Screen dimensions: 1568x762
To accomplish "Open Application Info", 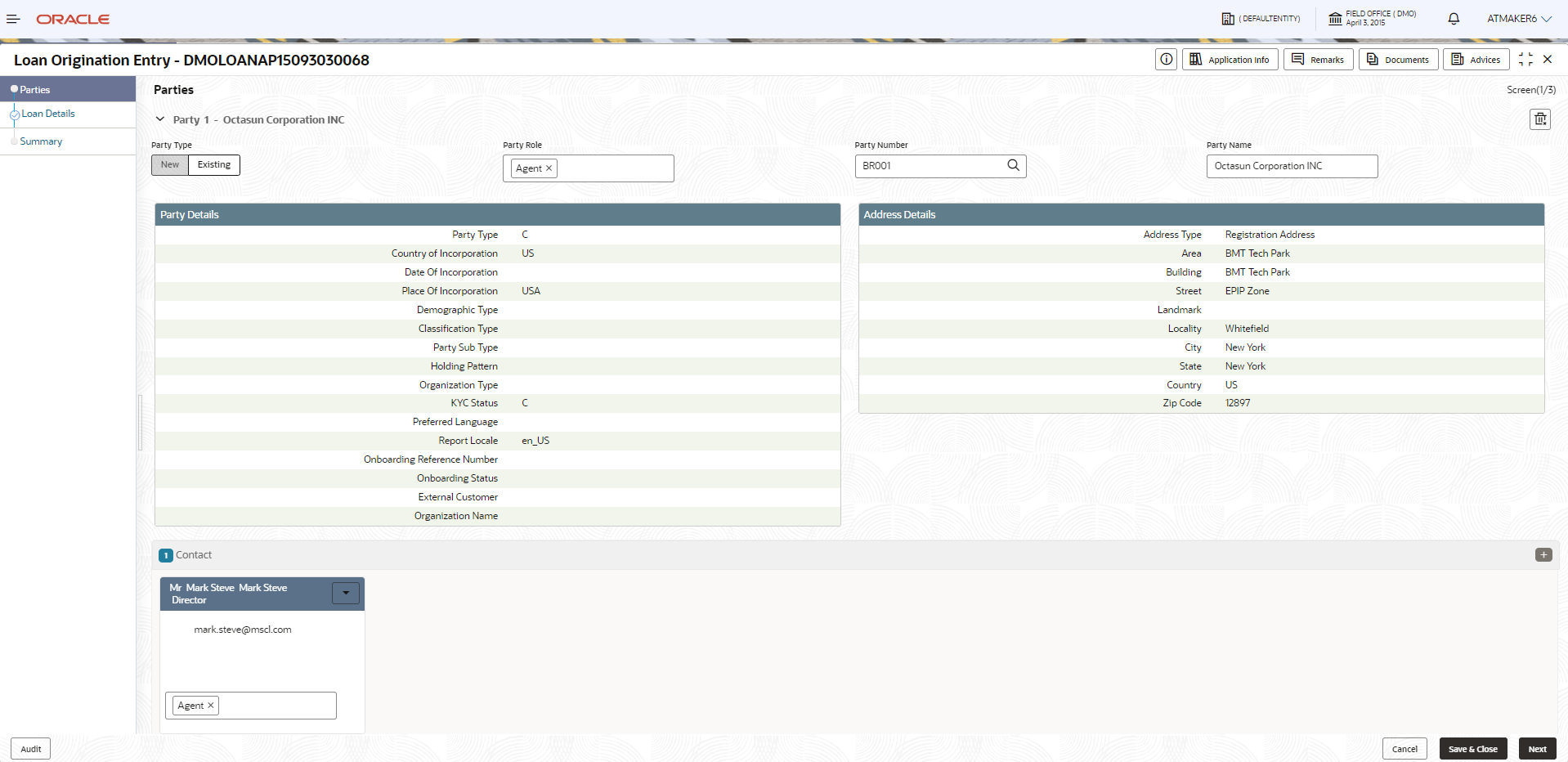I will [1230, 59].
